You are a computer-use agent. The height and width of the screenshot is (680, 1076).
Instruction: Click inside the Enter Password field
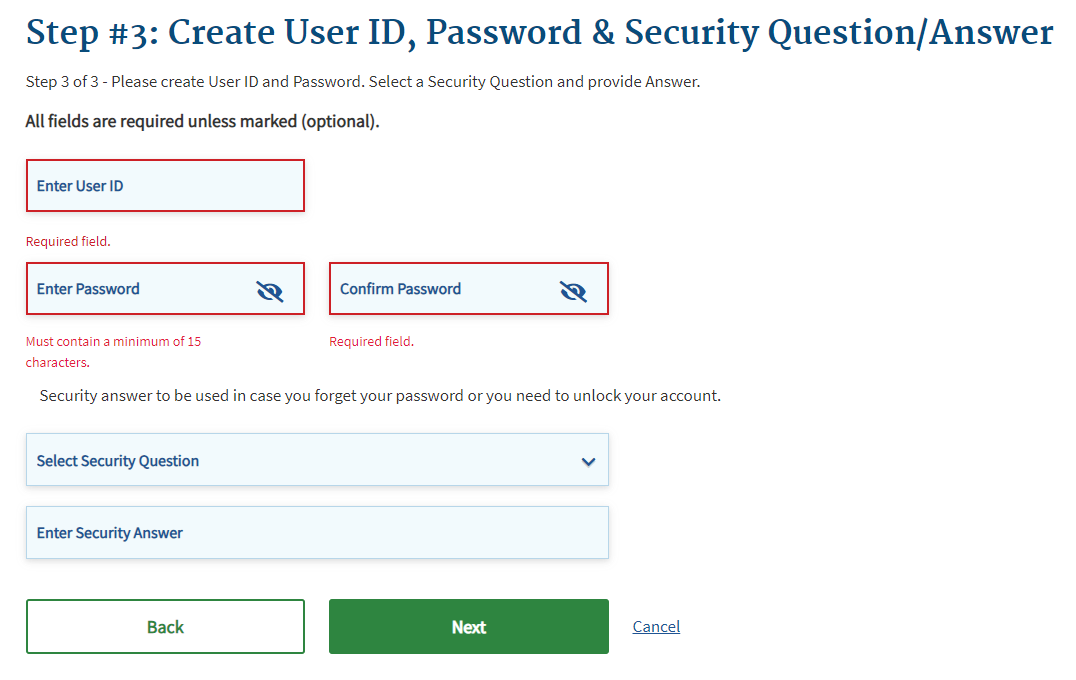click(140, 289)
